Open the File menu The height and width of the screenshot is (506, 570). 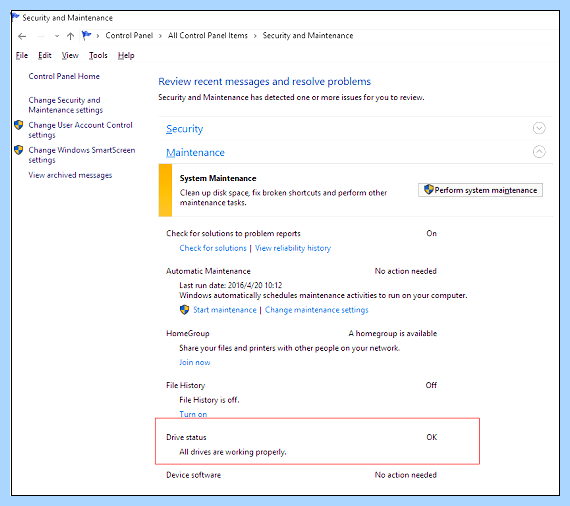tap(22, 55)
